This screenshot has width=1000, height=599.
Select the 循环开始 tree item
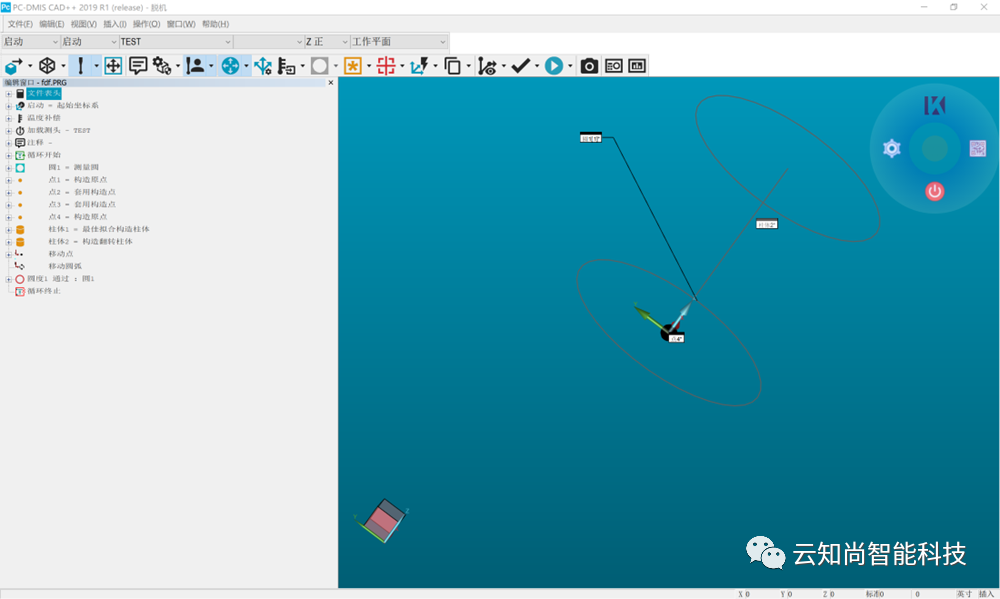pos(44,155)
